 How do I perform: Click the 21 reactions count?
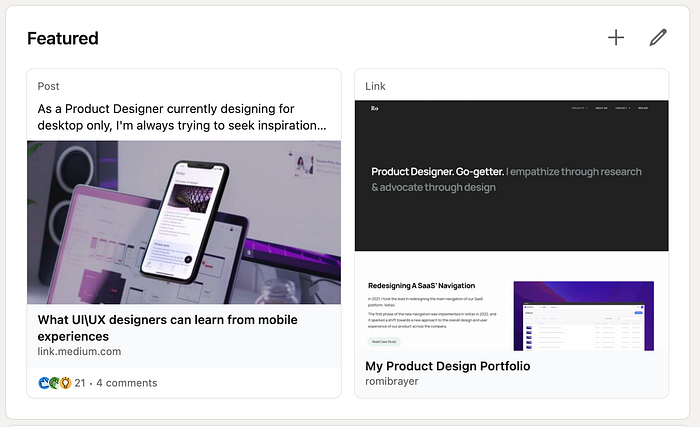click(x=80, y=383)
